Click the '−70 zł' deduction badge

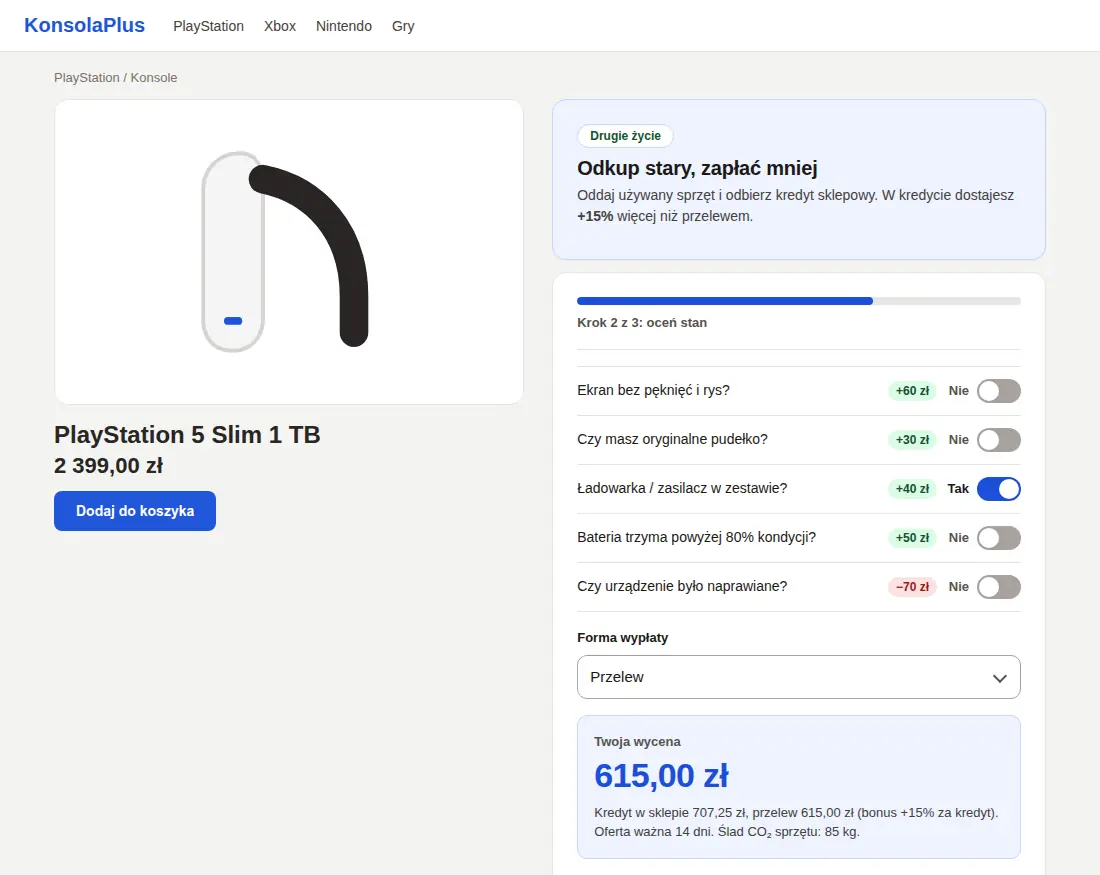click(912, 587)
